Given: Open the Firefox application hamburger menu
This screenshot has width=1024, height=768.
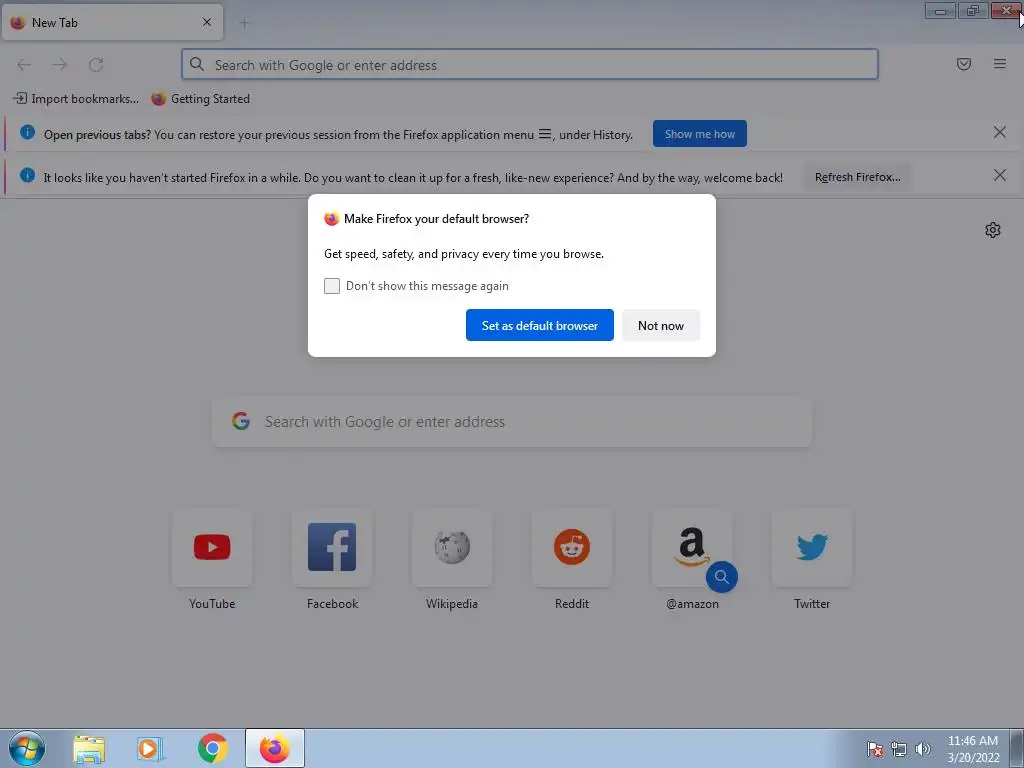Looking at the screenshot, I should (x=1000, y=64).
